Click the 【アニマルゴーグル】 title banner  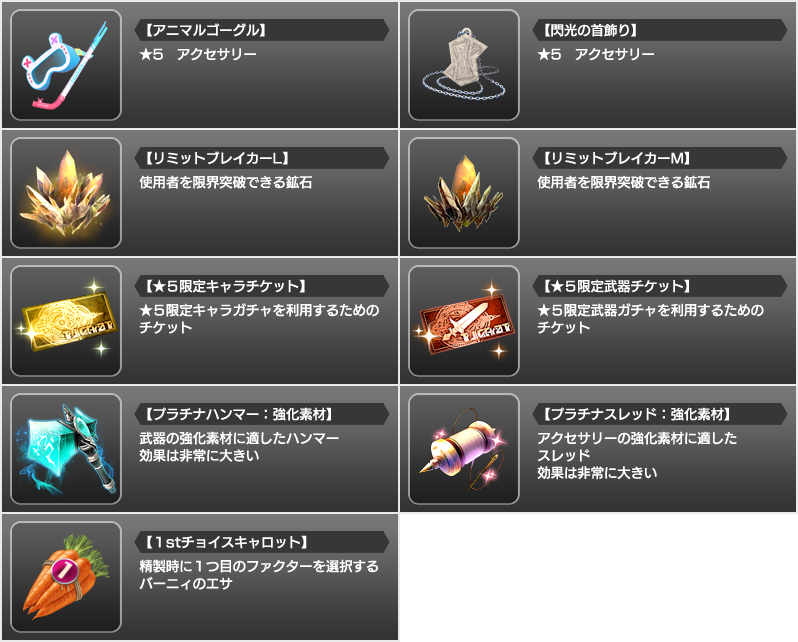(262, 30)
